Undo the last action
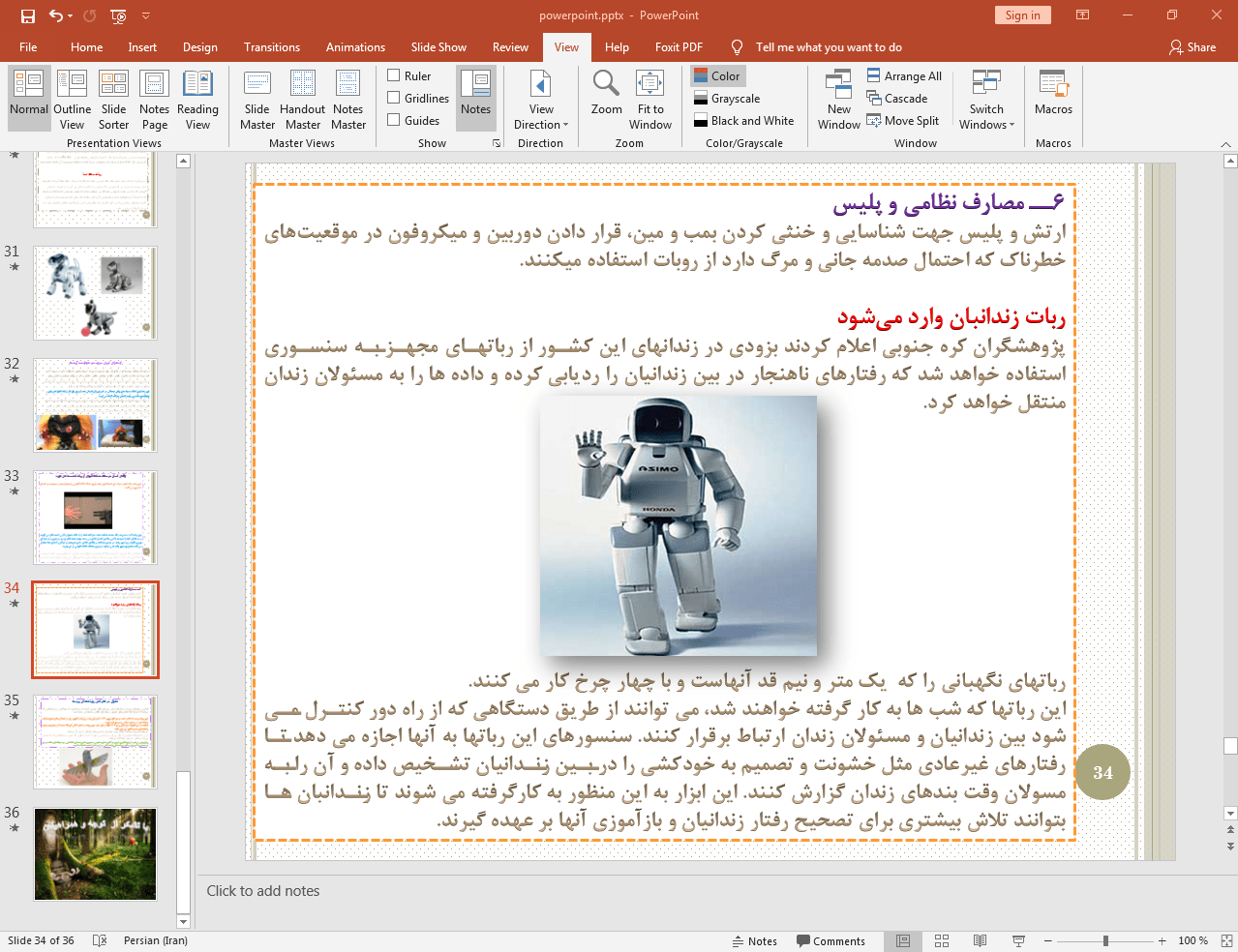This screenshot has height=952, width=1238. [x=56, y=15]
